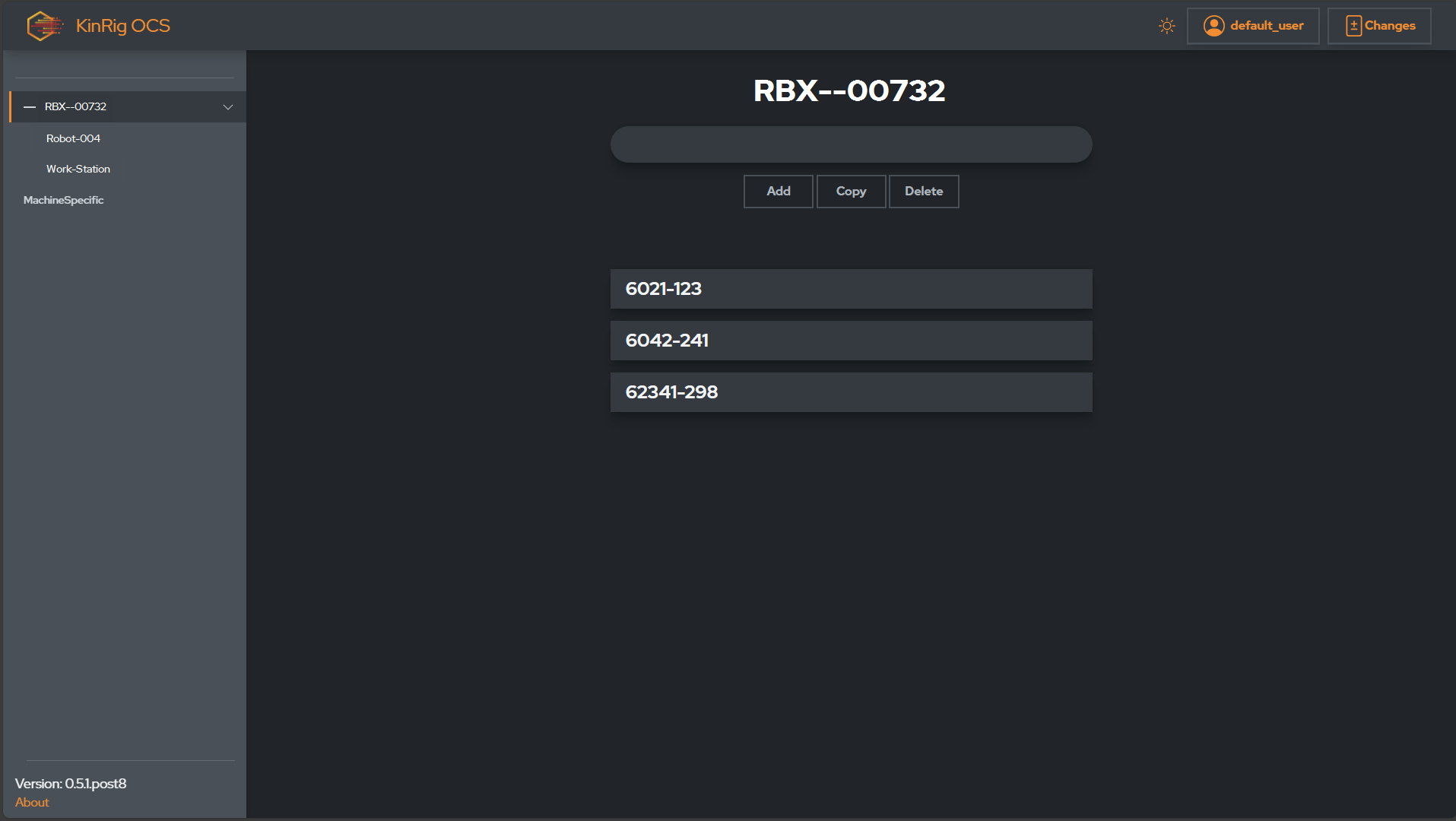This screenshot has height=821, width=1456.
Task: Open the MachineSpecific section
Action: click(x=64, y=200)
